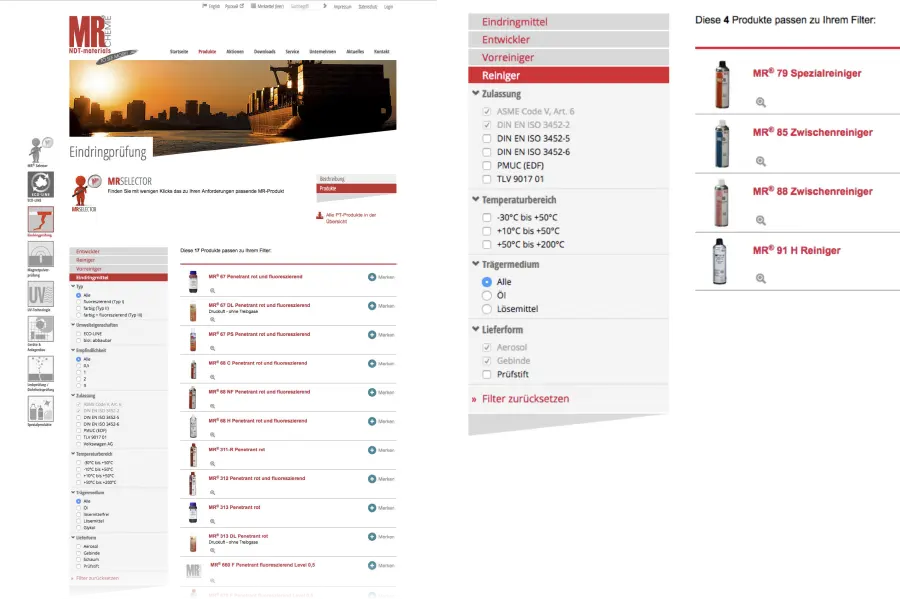This screenshot has width=900, height=600.
Task: Check +10°C bis +50°C temperature range
Action: (x=487, y=231)
